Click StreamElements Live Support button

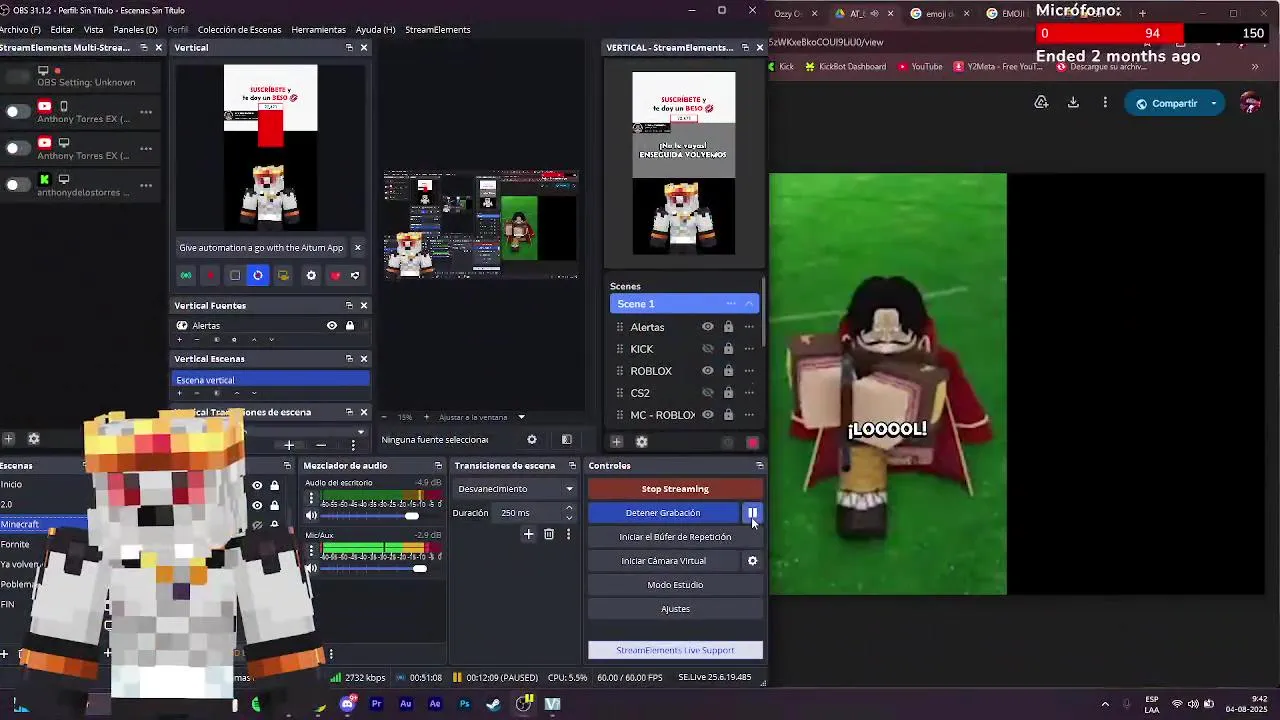tap(675, 650)
